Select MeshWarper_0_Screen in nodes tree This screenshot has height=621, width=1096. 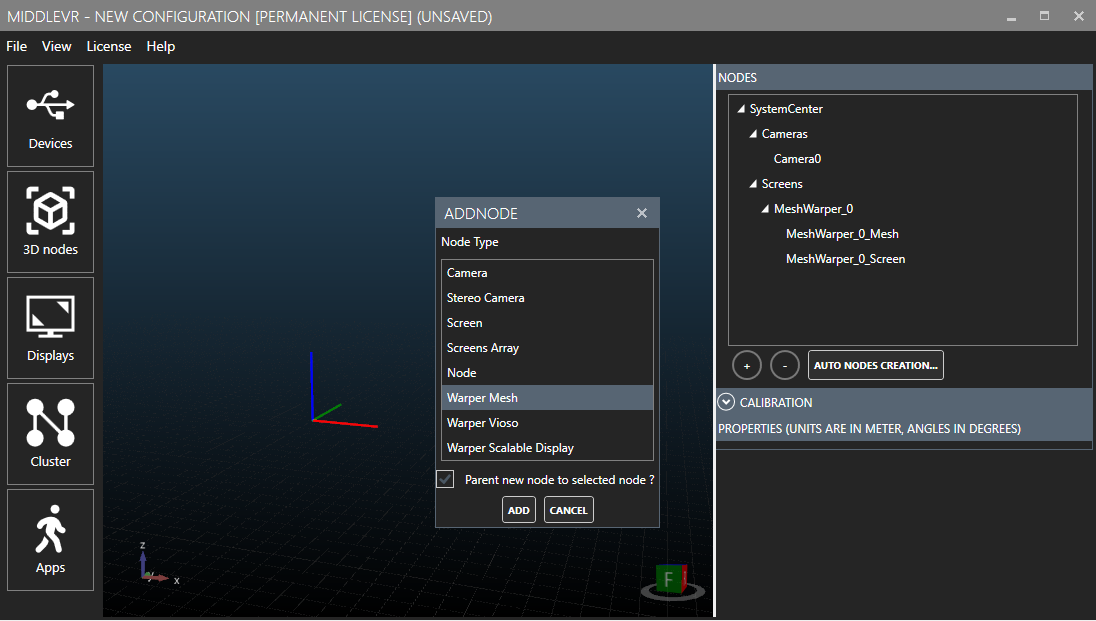click(x=845, y=259)
